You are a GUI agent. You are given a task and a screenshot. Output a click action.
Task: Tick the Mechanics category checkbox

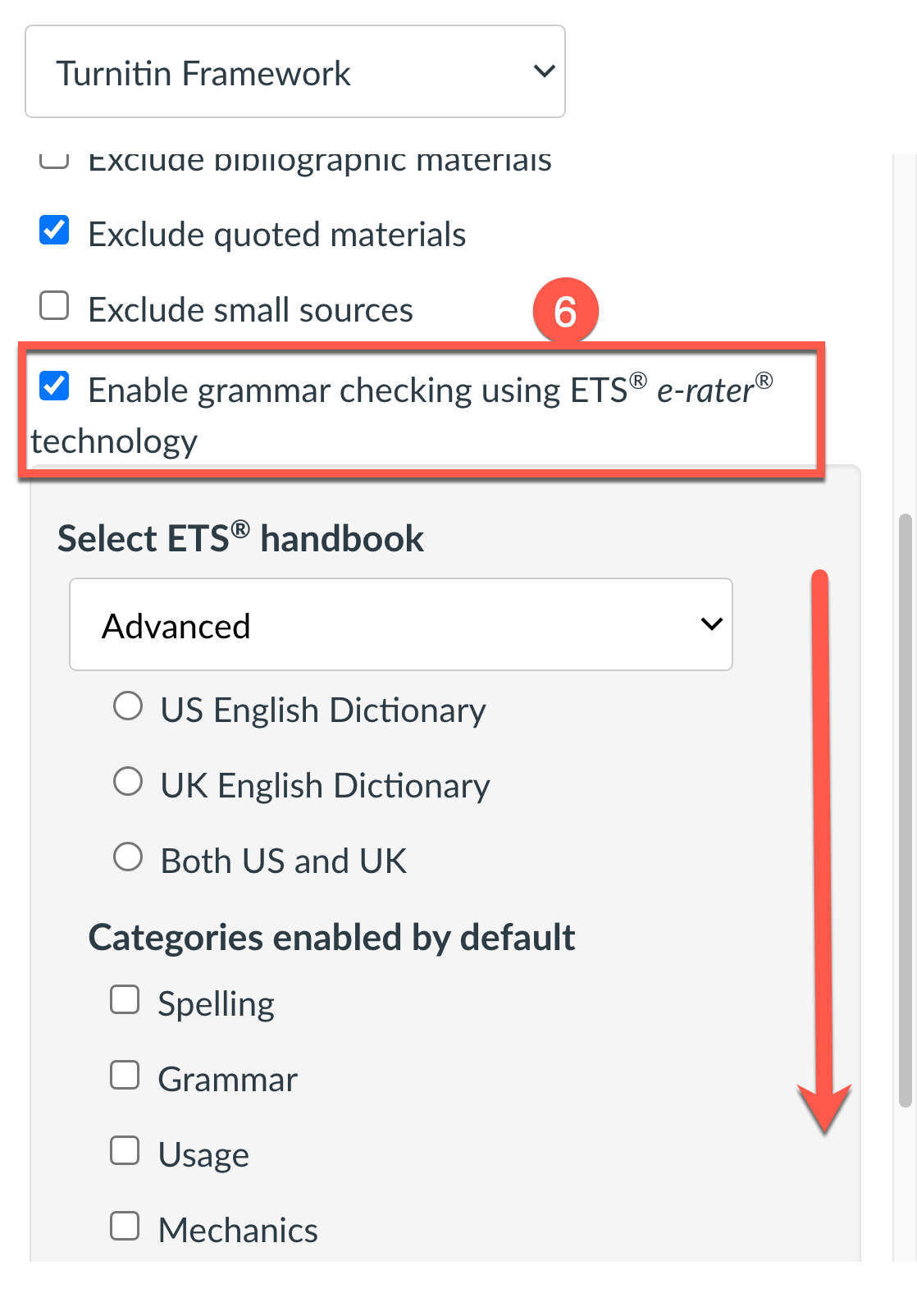click(125, 1227)
